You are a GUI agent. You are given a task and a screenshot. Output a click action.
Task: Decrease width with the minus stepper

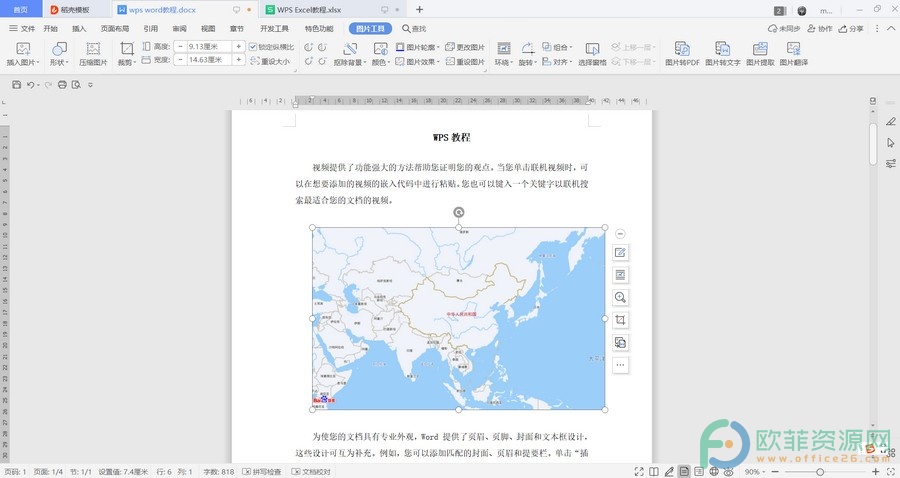[180, 60]
